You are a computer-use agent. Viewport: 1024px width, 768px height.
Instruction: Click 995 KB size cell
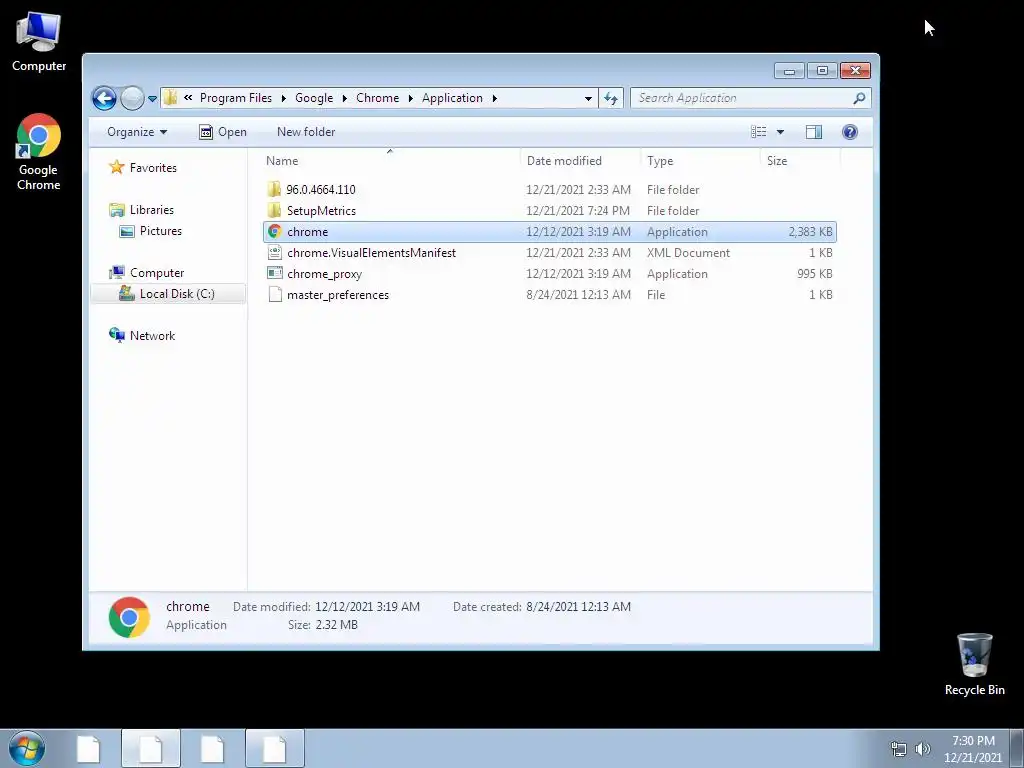point(814,274)
